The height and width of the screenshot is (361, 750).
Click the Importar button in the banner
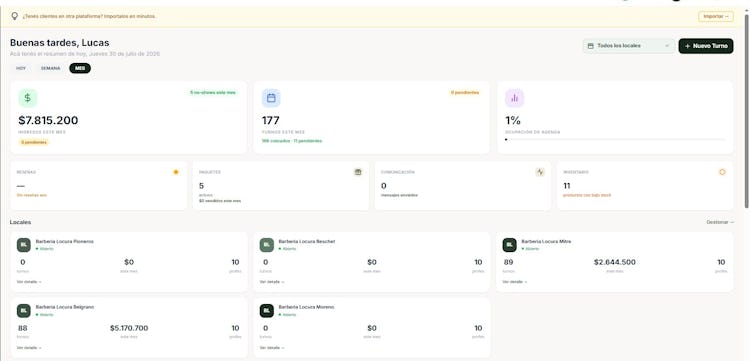coord(716,16)
